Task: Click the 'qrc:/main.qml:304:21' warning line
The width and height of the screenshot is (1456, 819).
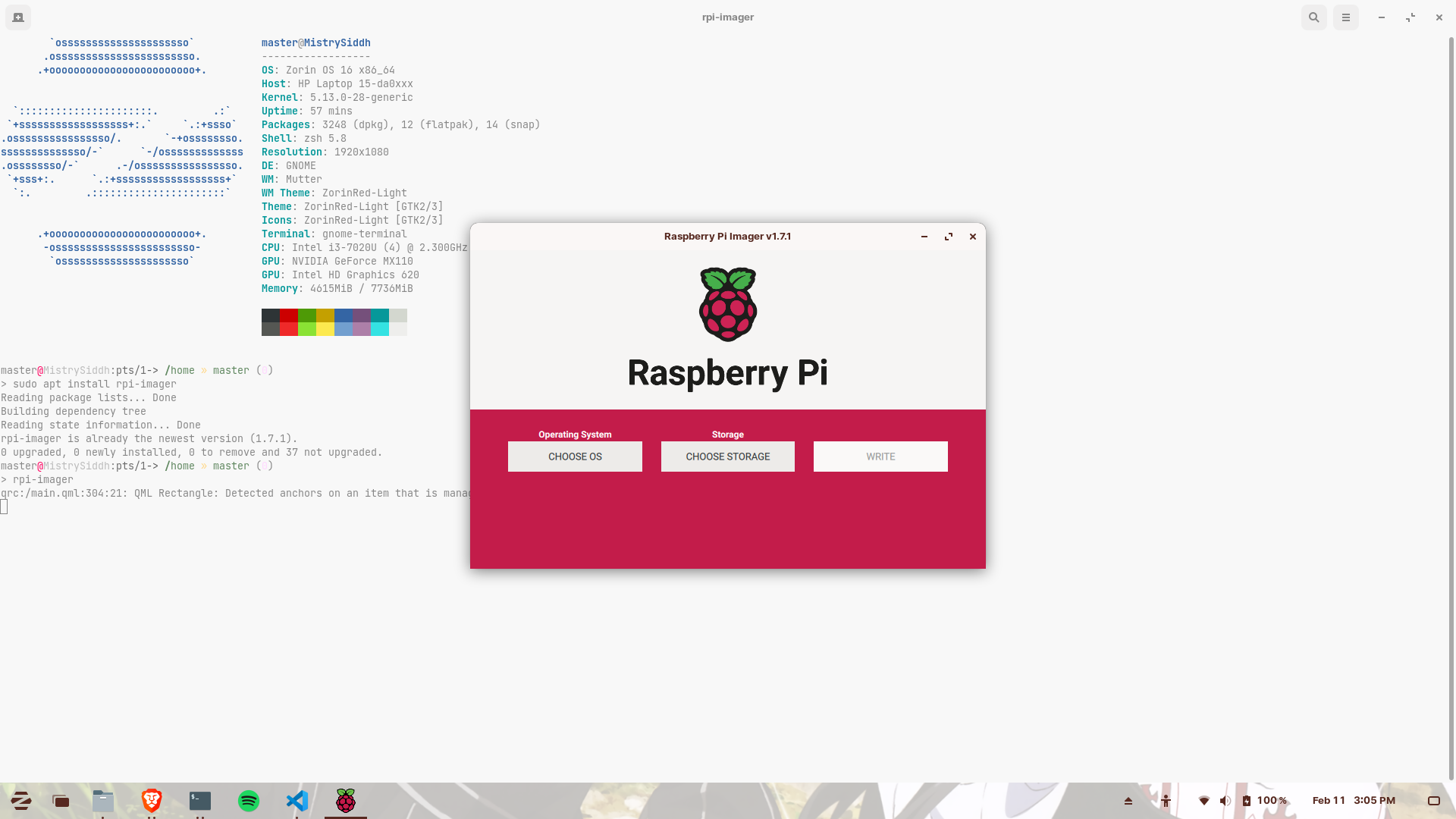Action: pos(235,494)
